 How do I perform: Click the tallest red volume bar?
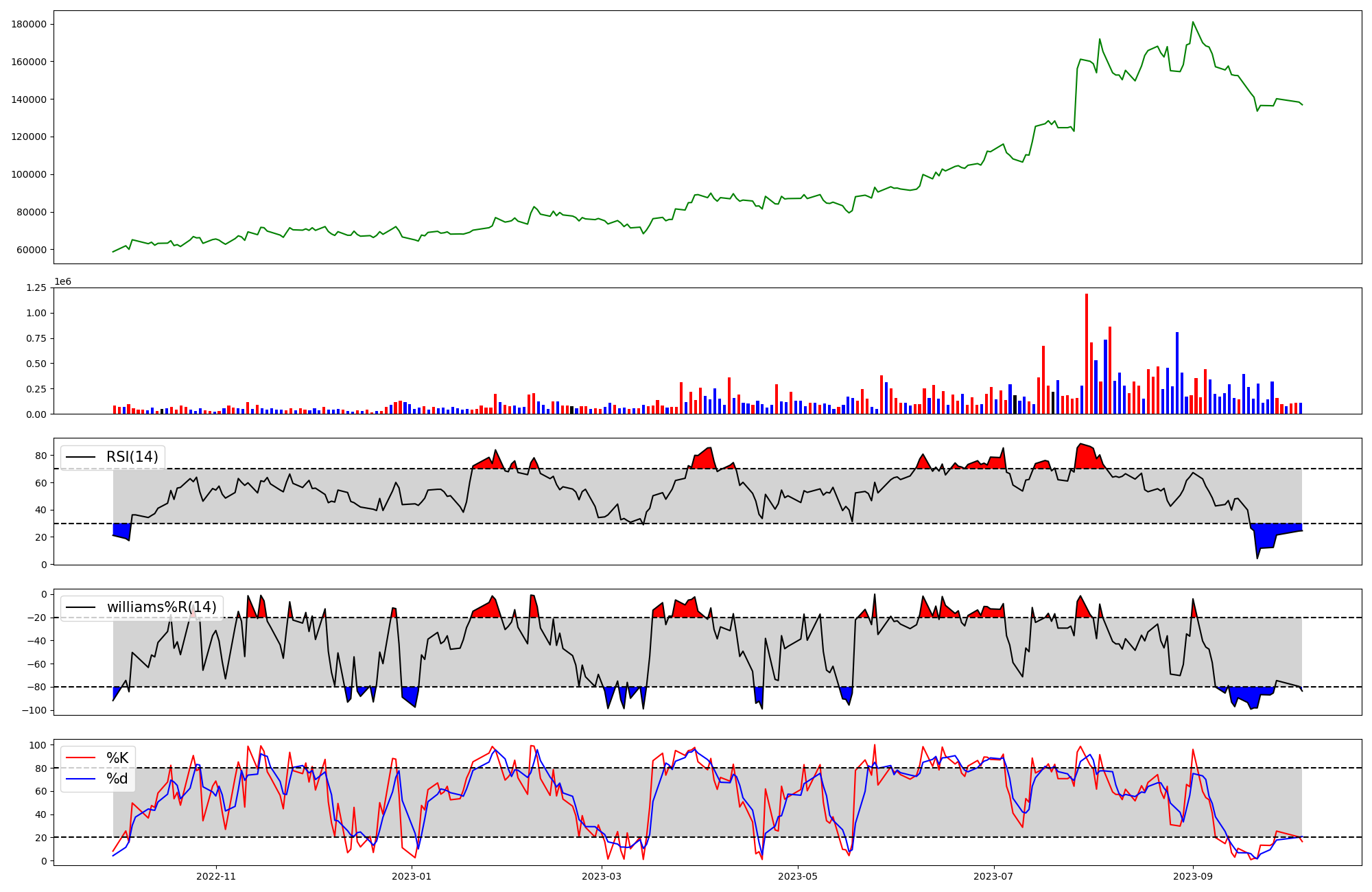pos(1087,353)
